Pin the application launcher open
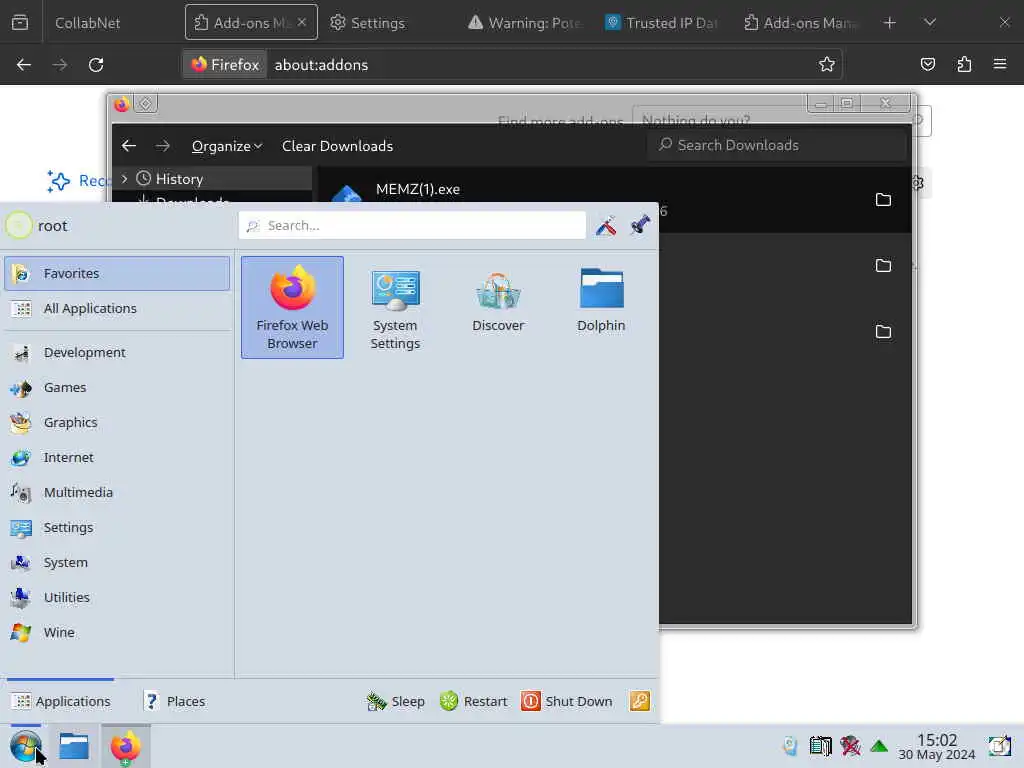1024x768 pixels. click(640, 225)
